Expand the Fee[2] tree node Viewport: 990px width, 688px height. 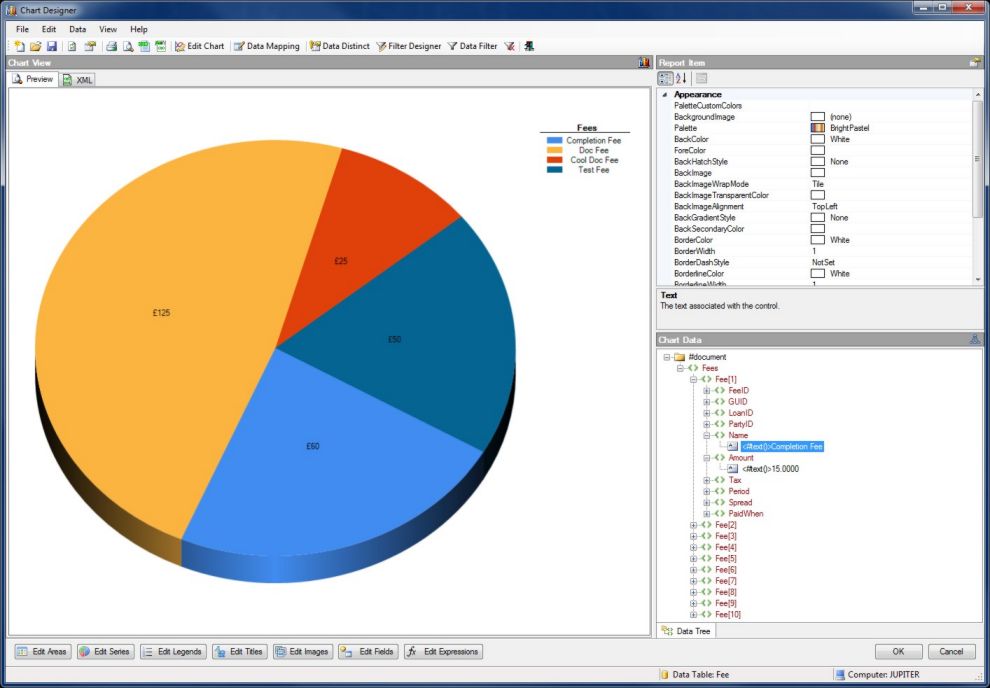pyautogui.click(x=694, y=525)
